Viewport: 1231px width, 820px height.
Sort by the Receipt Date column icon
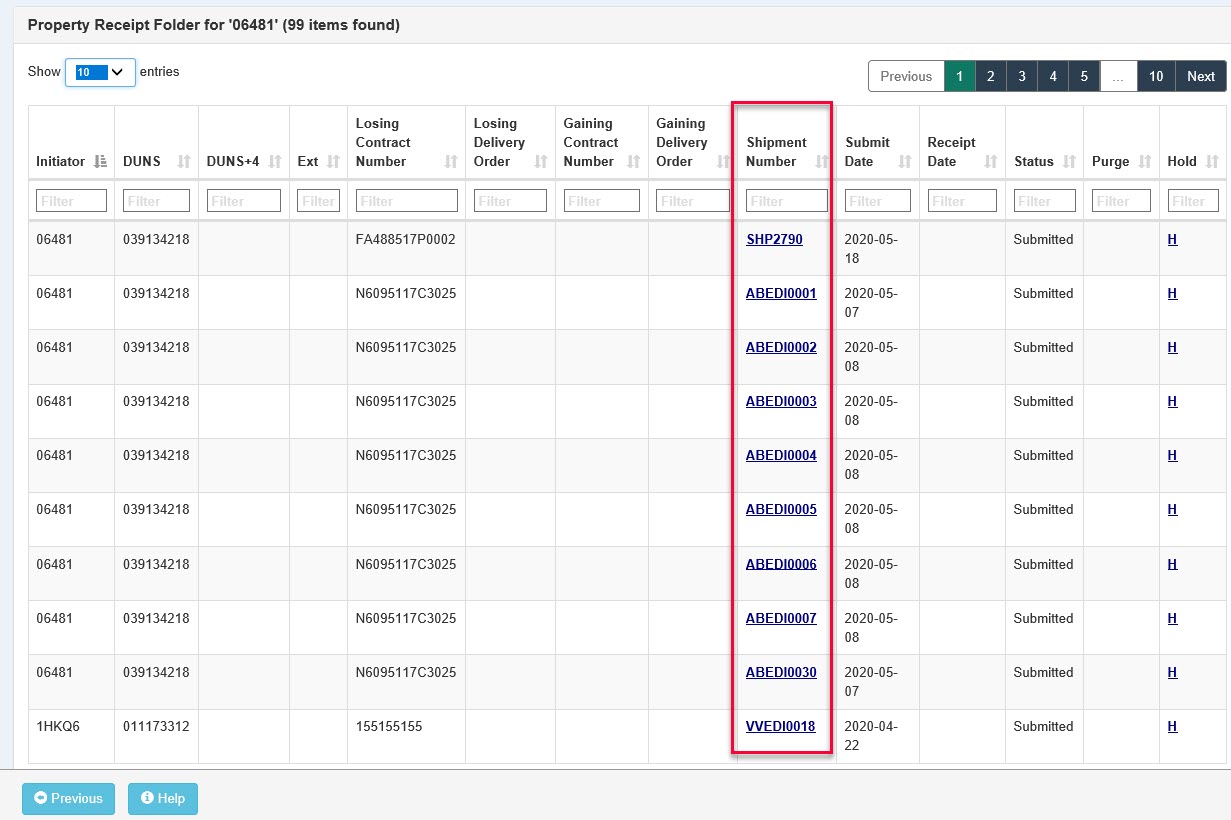991,162
